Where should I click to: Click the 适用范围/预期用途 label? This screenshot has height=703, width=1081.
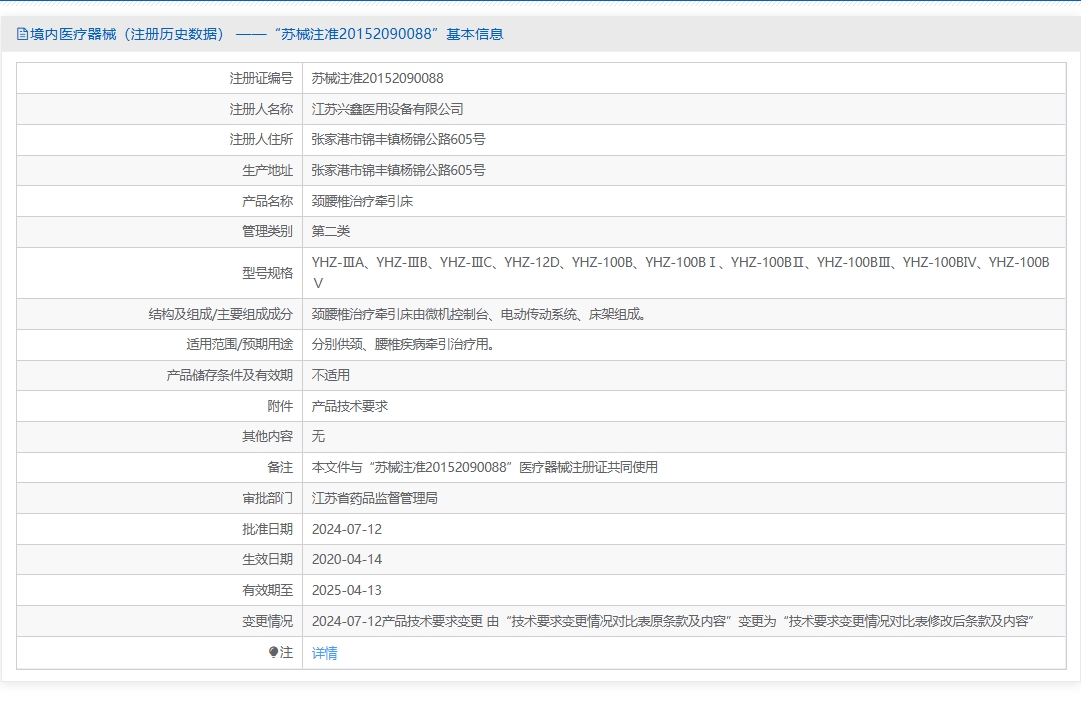coord(239,344)
